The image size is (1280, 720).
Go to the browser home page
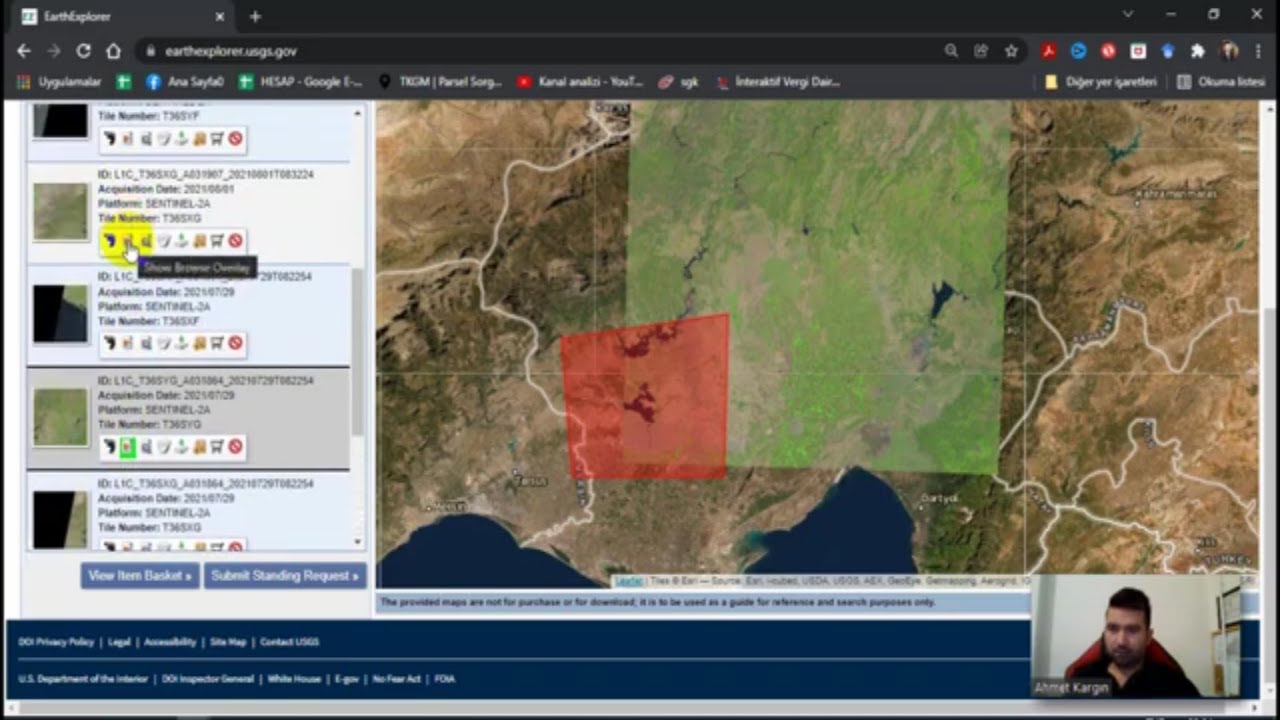[x=114, y=51]
